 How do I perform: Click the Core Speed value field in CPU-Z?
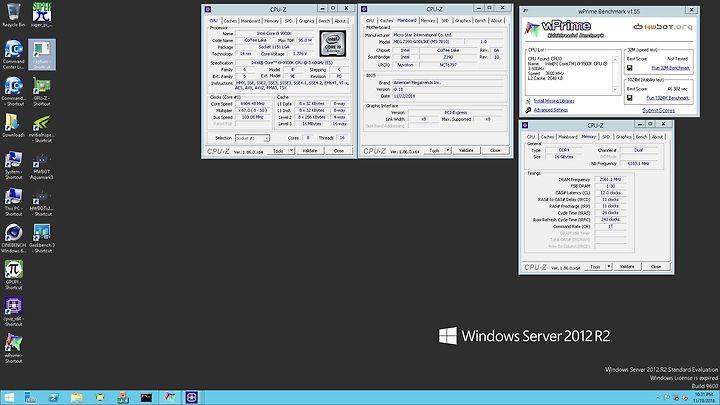[253, 104]
